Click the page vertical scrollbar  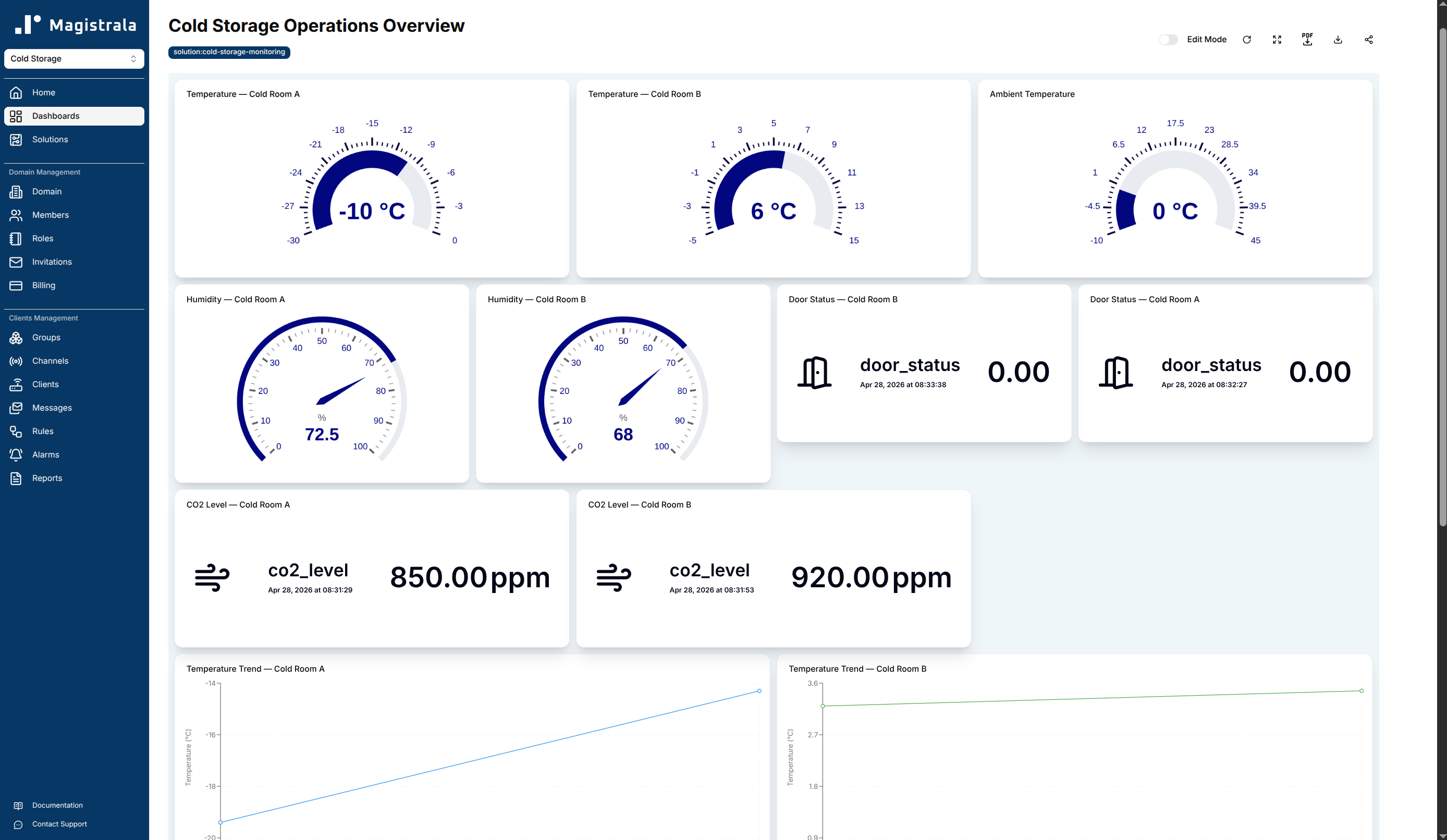1442,277
